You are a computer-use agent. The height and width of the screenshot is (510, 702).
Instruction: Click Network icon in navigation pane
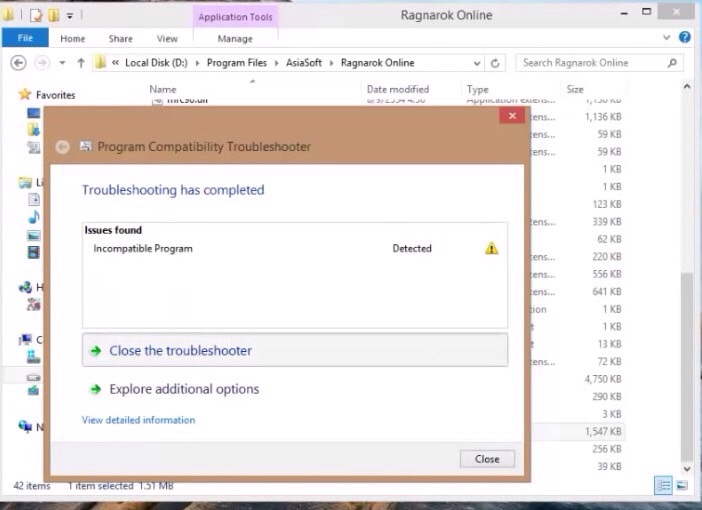click(25, 426)
